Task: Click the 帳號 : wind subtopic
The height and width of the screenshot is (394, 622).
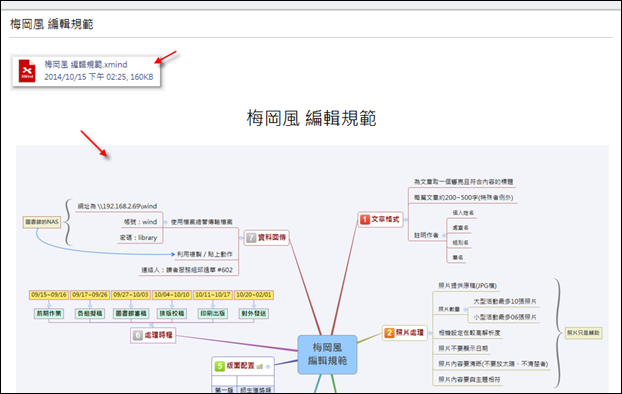Action: click(140, 222)
